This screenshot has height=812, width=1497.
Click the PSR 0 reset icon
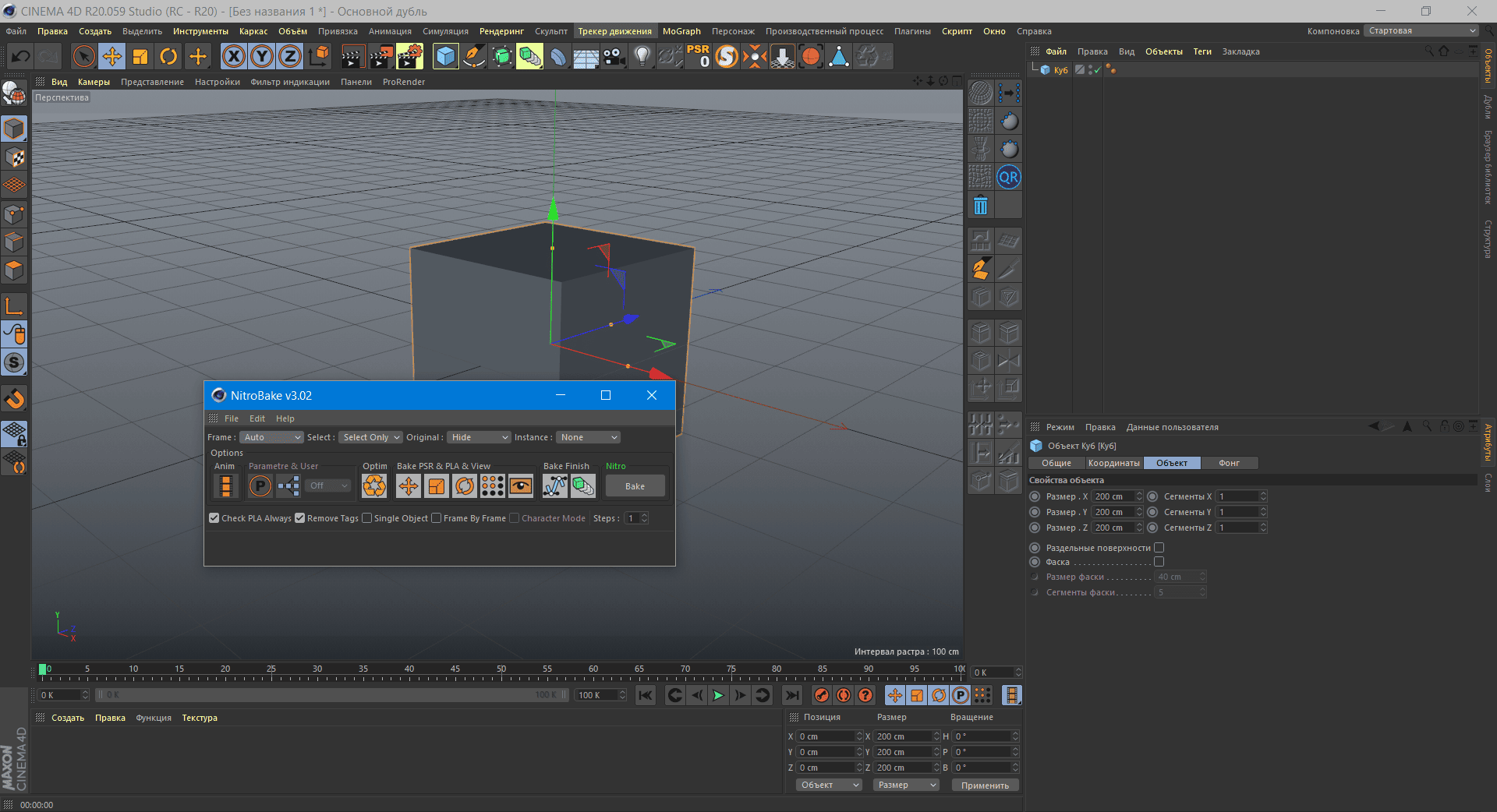click(698, 56)
